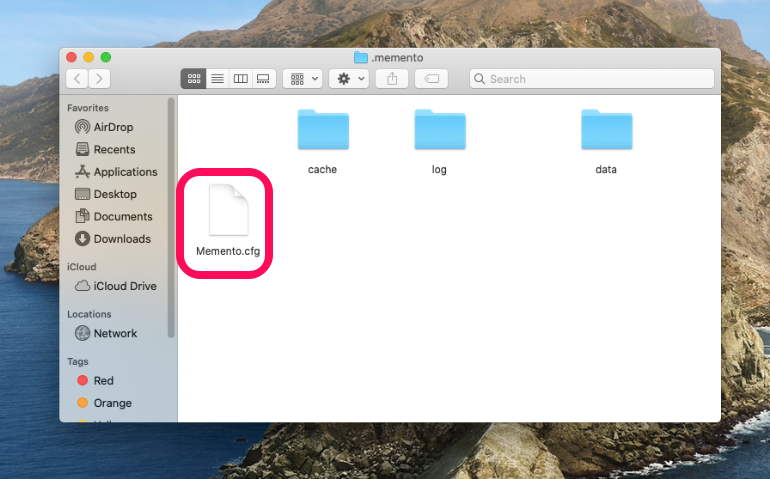Go forward with the right arrow button
The image size is (770, 479).
[x=99, y=79]
